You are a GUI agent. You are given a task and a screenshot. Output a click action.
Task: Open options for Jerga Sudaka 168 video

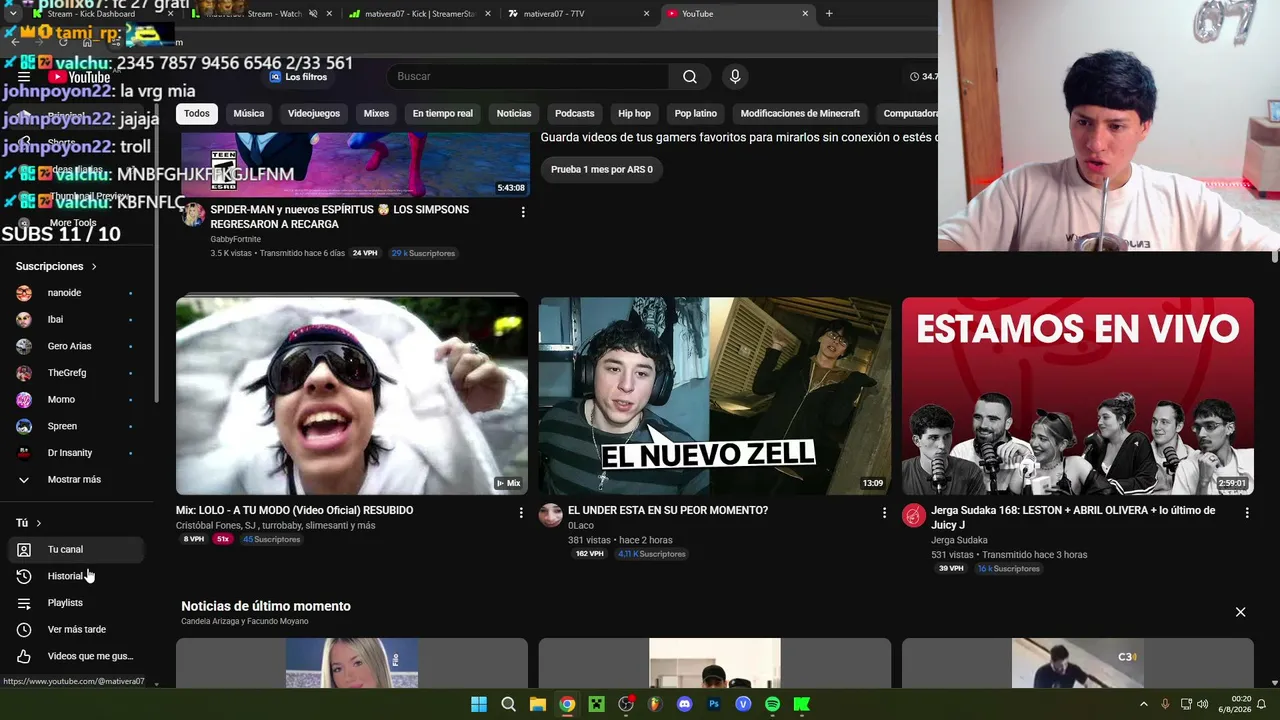1247,513
